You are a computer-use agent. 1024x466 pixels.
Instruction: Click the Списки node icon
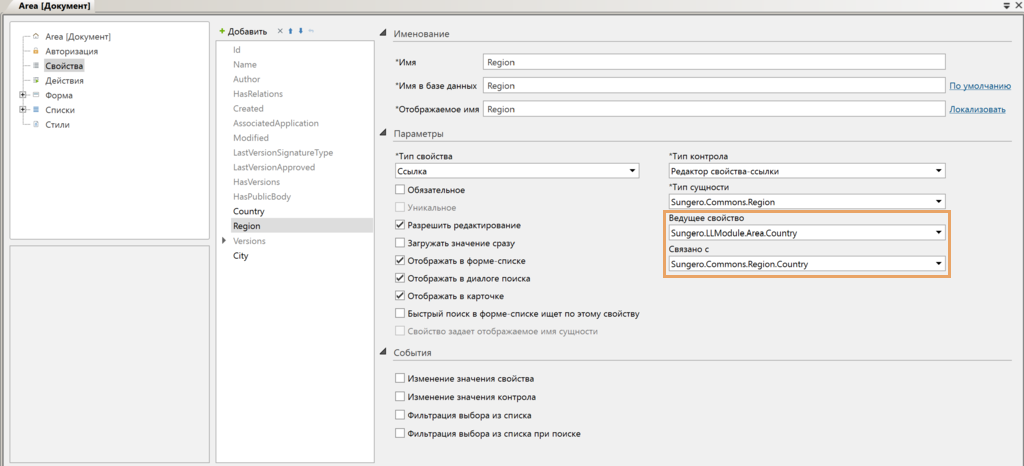click(36, 110)
